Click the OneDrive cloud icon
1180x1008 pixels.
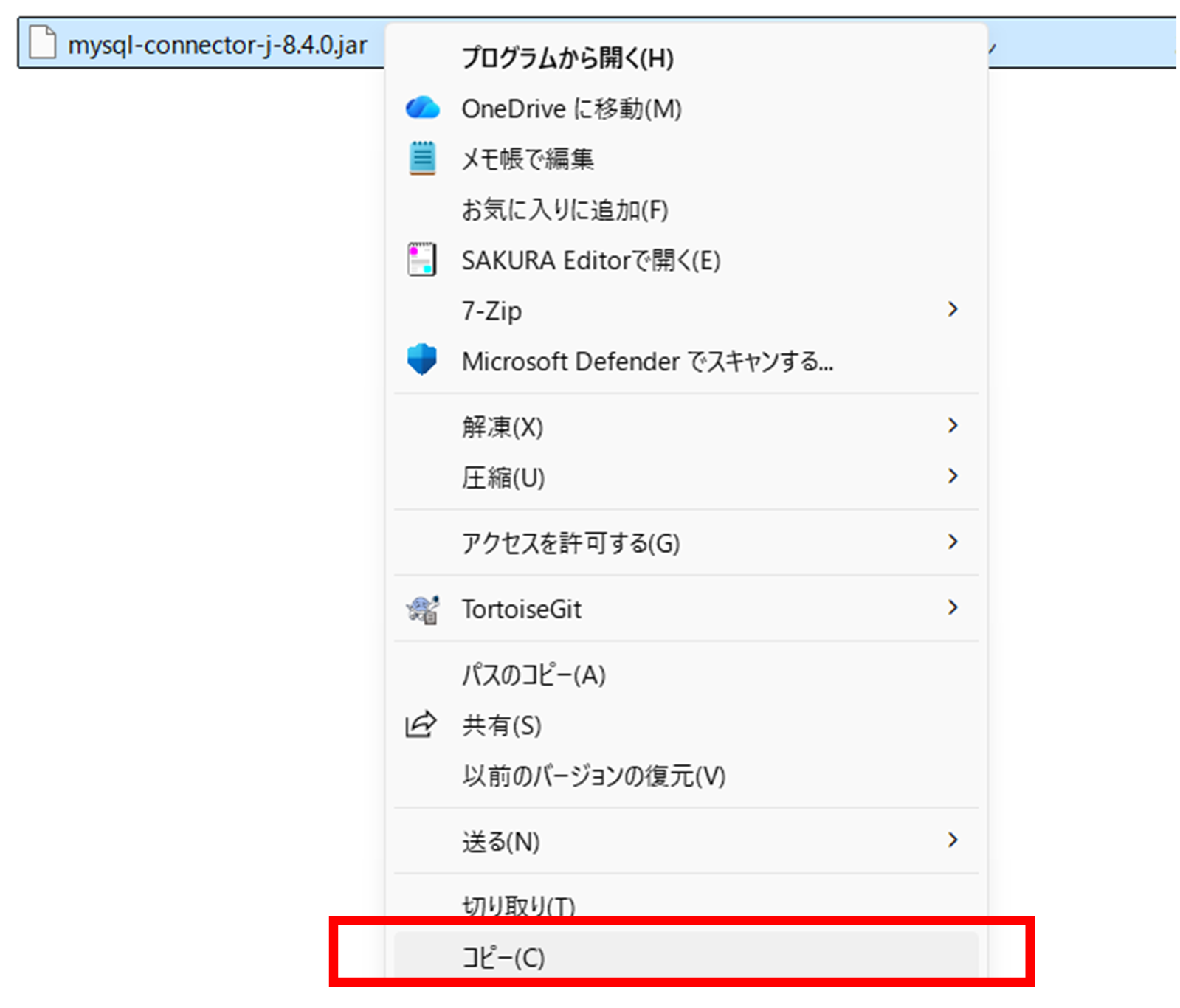coord(422,108)
